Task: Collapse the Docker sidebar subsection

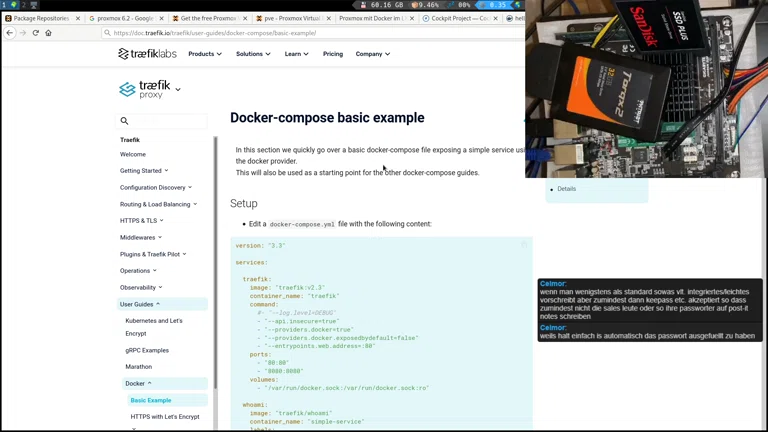Action: [x=138, y=383]
